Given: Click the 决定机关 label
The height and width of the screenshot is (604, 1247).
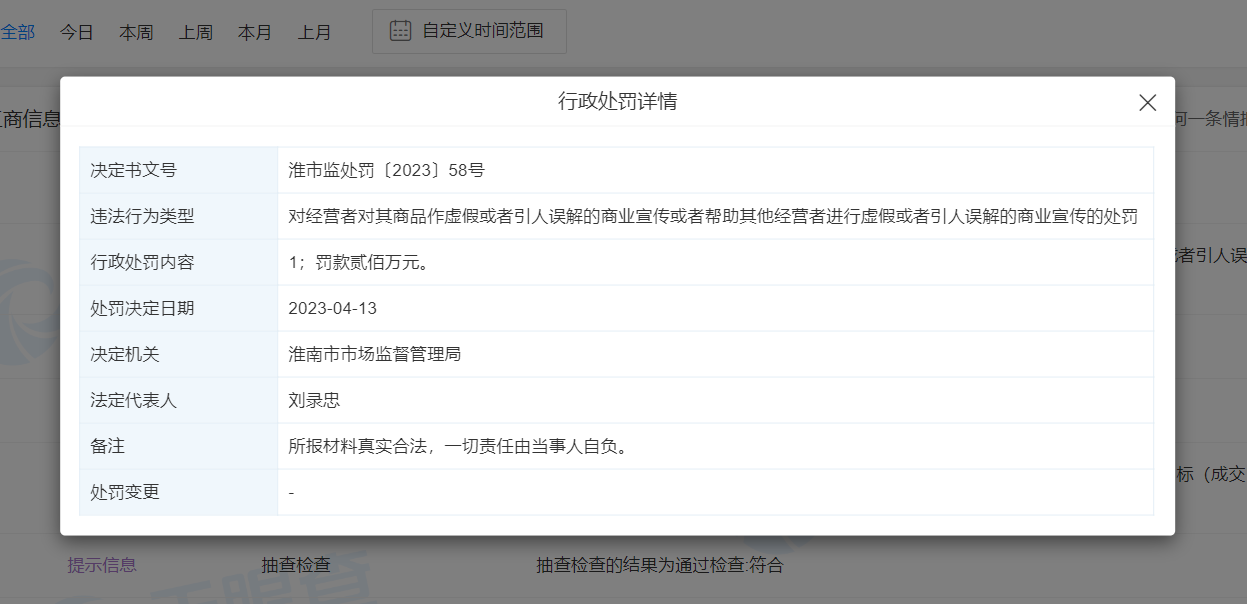Looking at the screenshot, I should tap(125, 354).
